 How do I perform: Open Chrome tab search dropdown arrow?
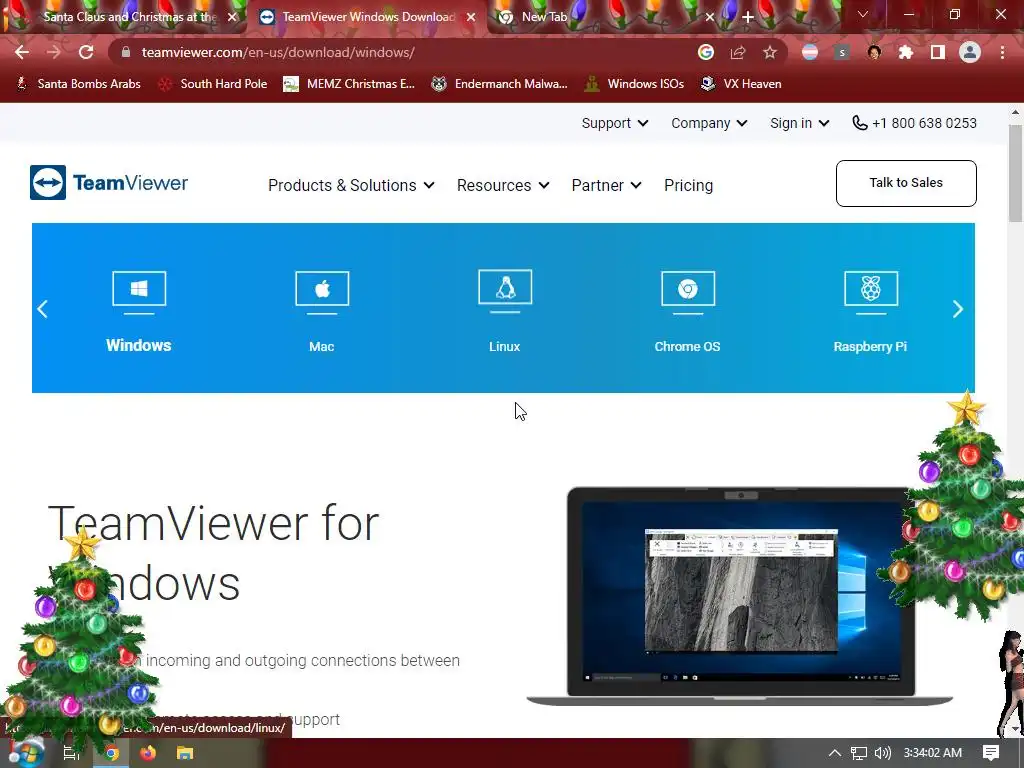coord(863,14)
